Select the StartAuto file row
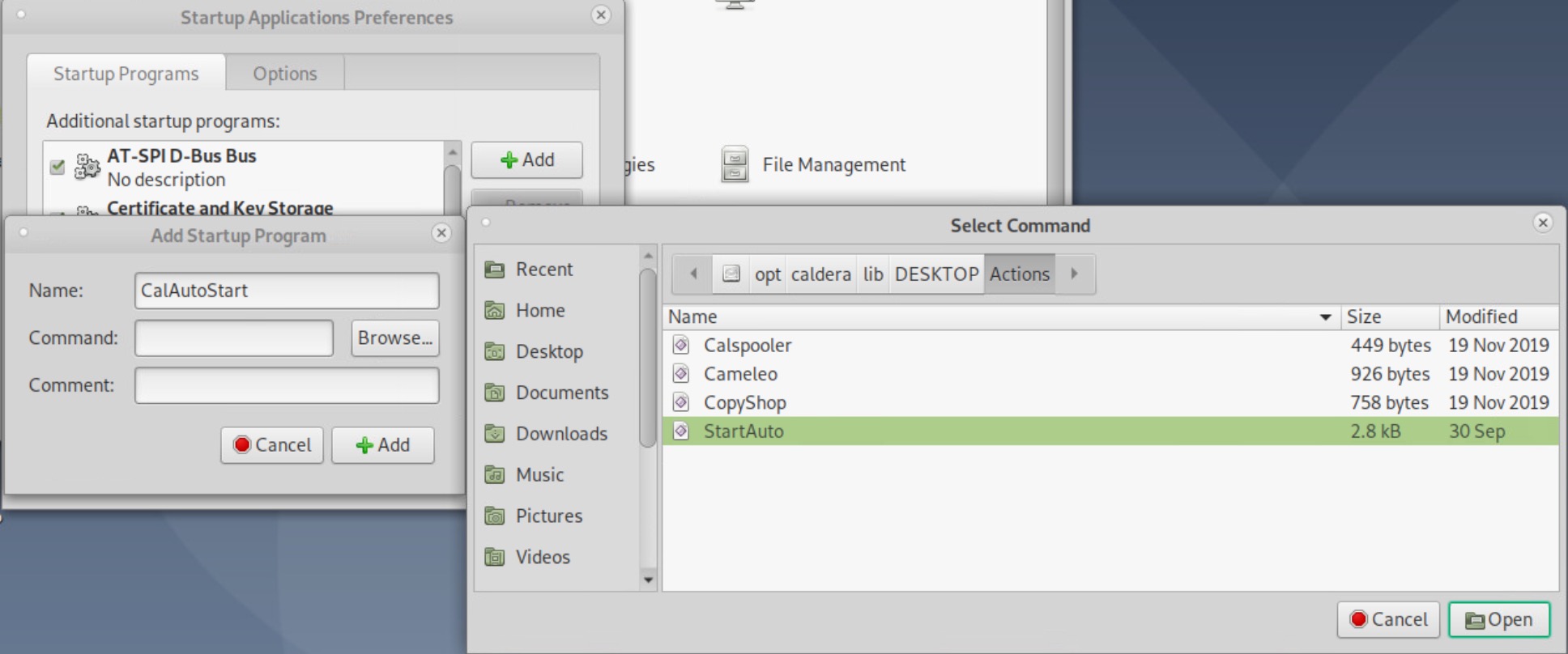This screenshot has height=654, width=1568. [x=972, y=431]
